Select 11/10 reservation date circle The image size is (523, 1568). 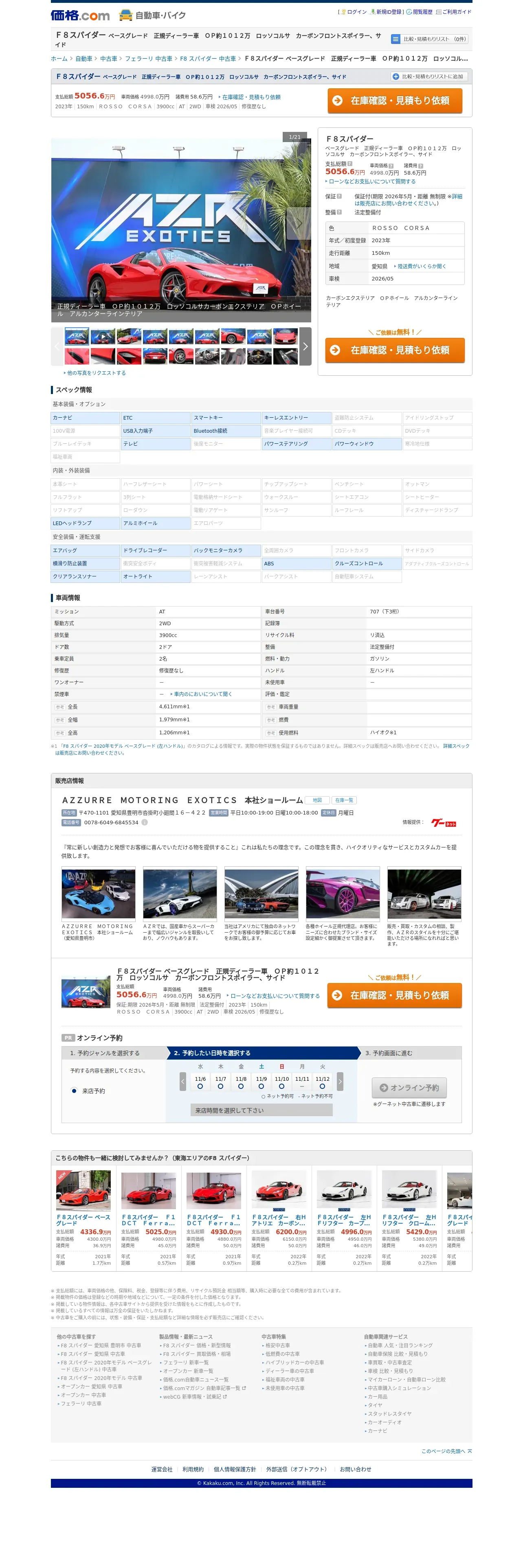[281, 1086]
